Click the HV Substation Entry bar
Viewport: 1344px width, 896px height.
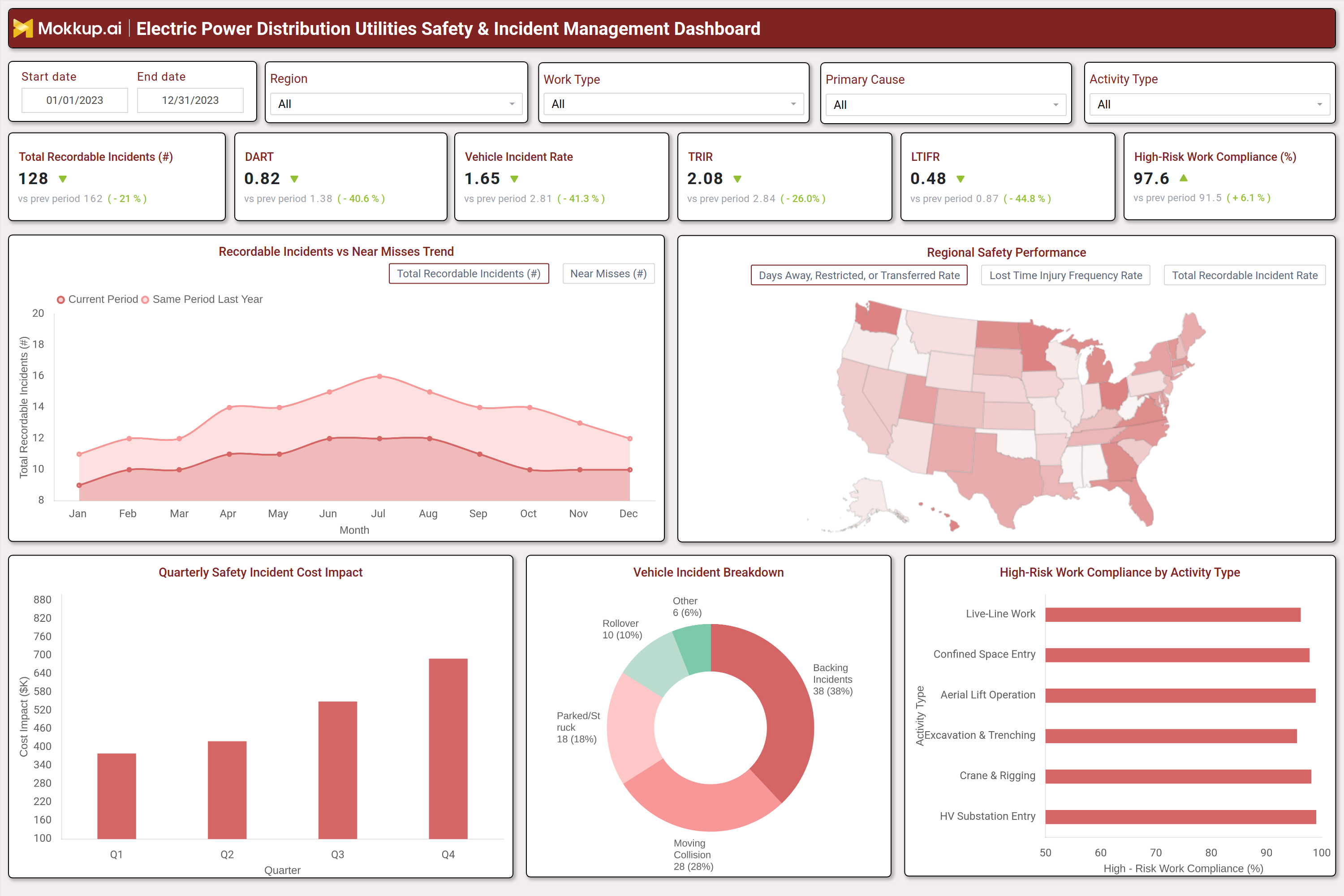1180,817
